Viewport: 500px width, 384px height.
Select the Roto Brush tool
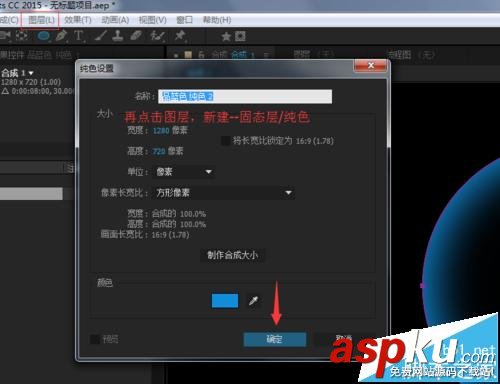click(x=157, y=35)
